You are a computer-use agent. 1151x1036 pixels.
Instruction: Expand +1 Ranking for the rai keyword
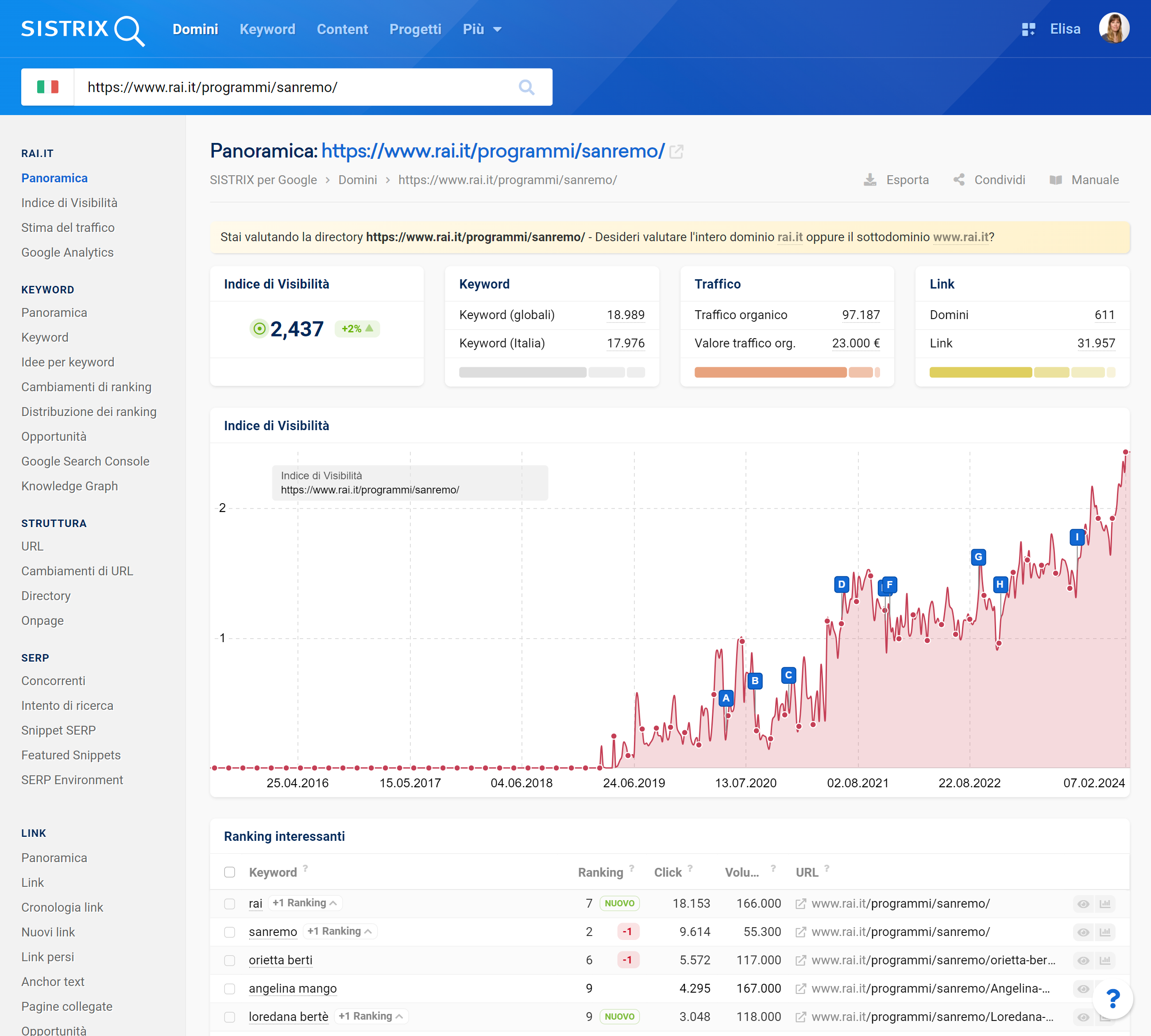(305, 903)
